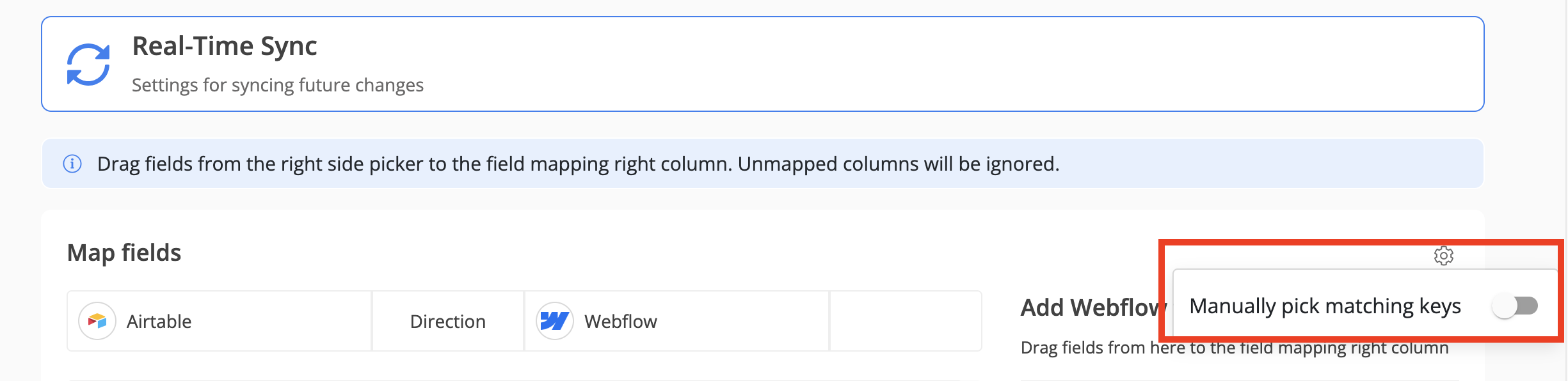Select the Real-Time Sync heading text
The width and height of the screenshot is (1568, 381).
coord(224,47)
